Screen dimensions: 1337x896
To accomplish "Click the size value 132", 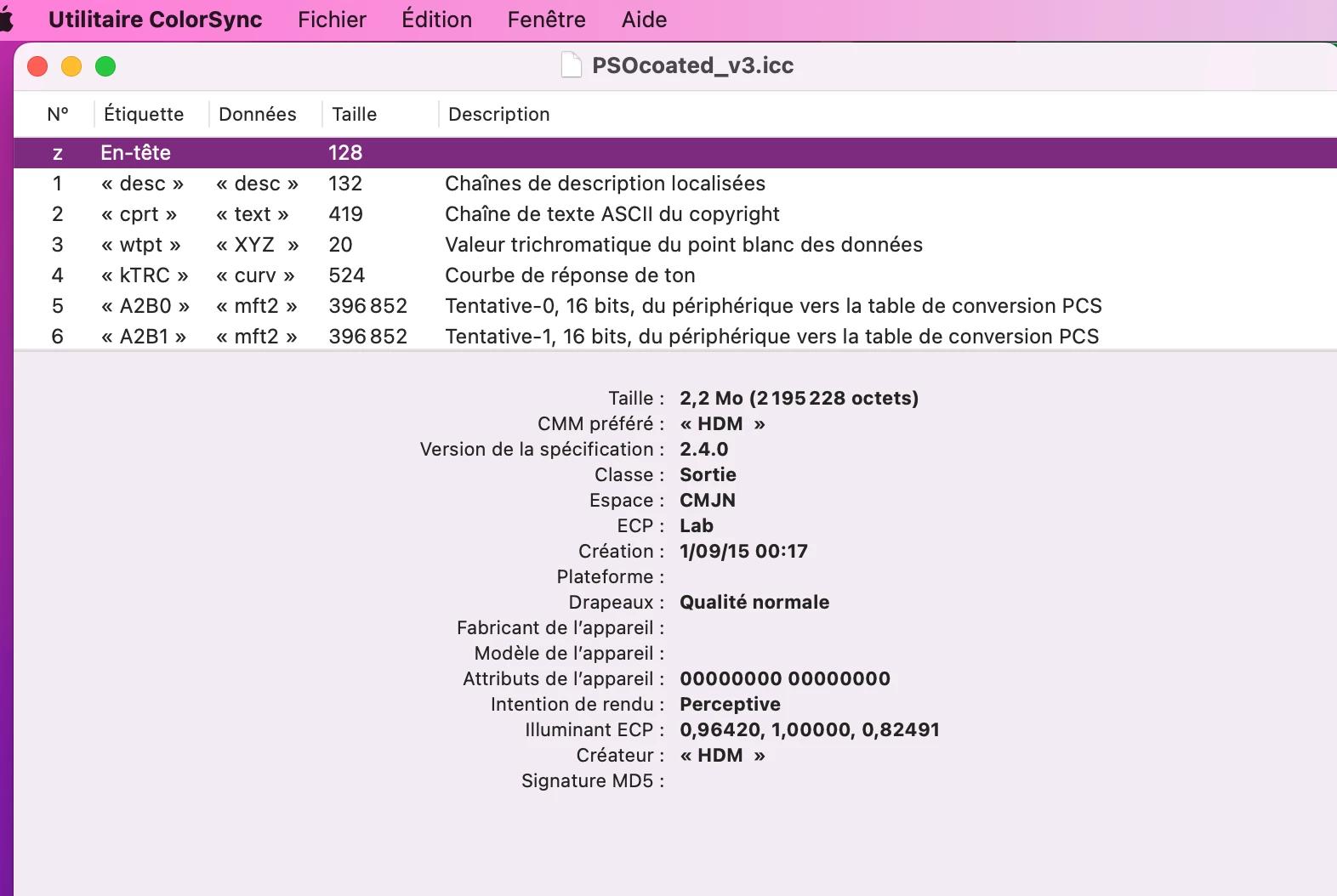I will coord(345,184).
